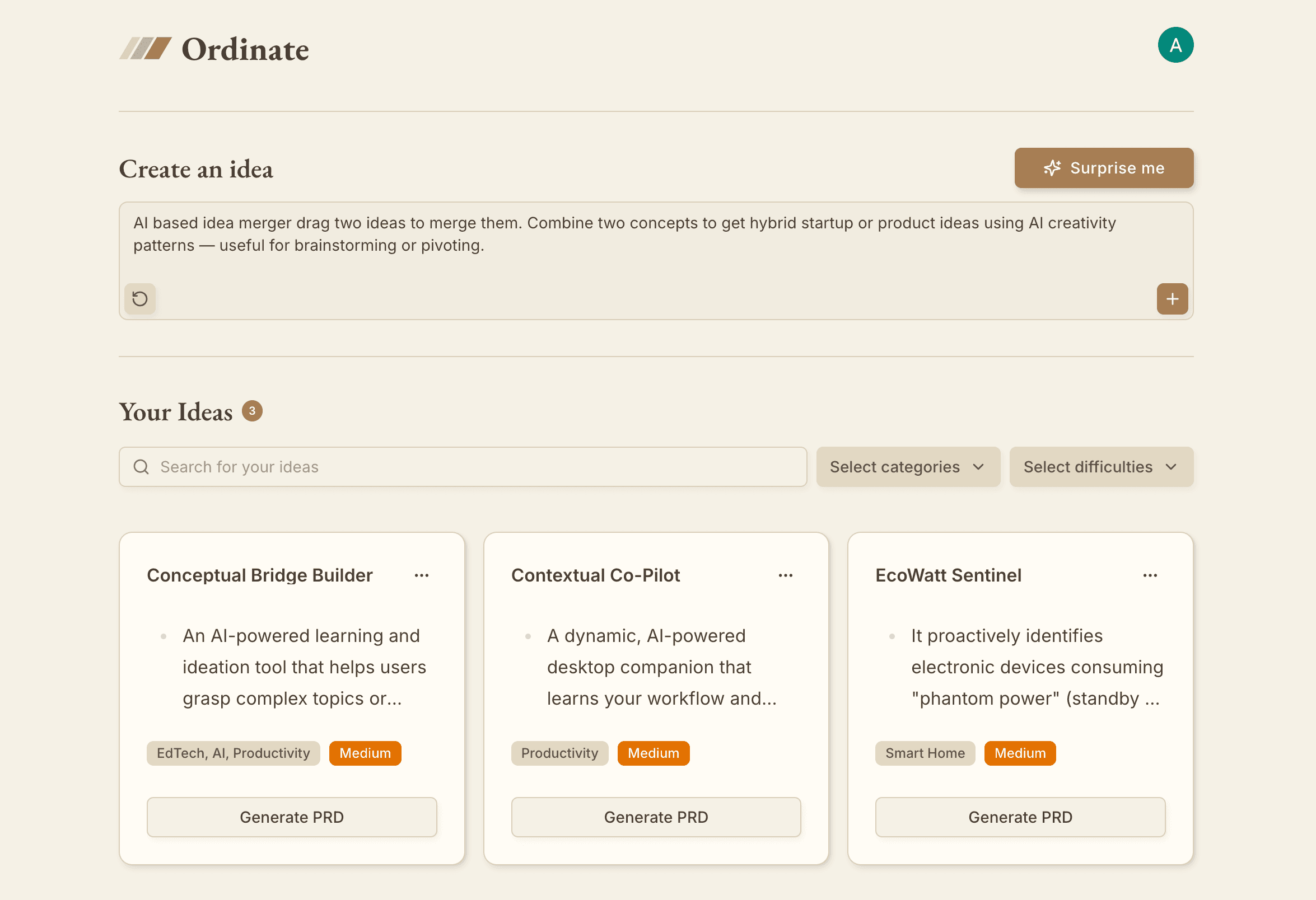Add the idea with the plus icon
The height and width of the screenshot is (900, 1316).
click(1172, 298)
